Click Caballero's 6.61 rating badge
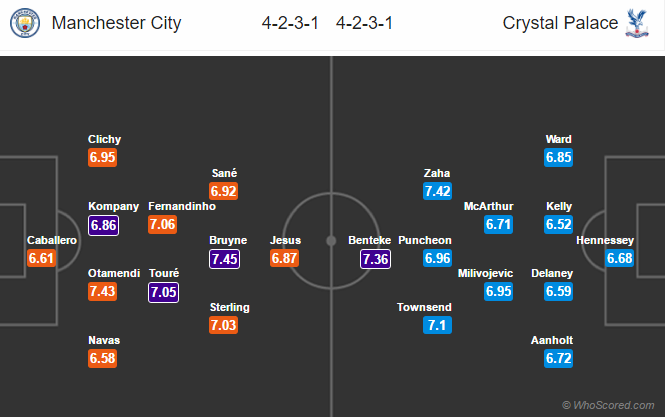Viewport: 665px width, 417px height. [x=41, y=259]
